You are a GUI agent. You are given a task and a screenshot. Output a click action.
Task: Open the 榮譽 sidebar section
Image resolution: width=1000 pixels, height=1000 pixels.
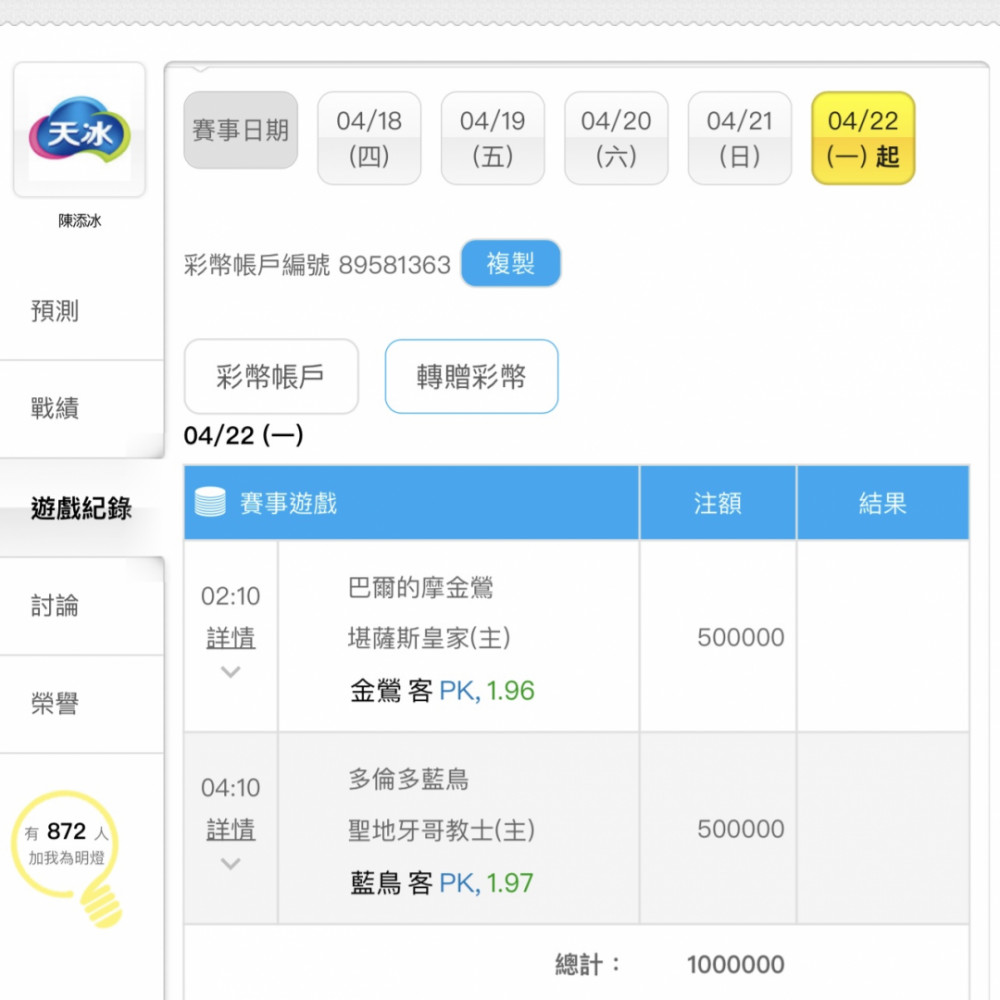[55, 704]
